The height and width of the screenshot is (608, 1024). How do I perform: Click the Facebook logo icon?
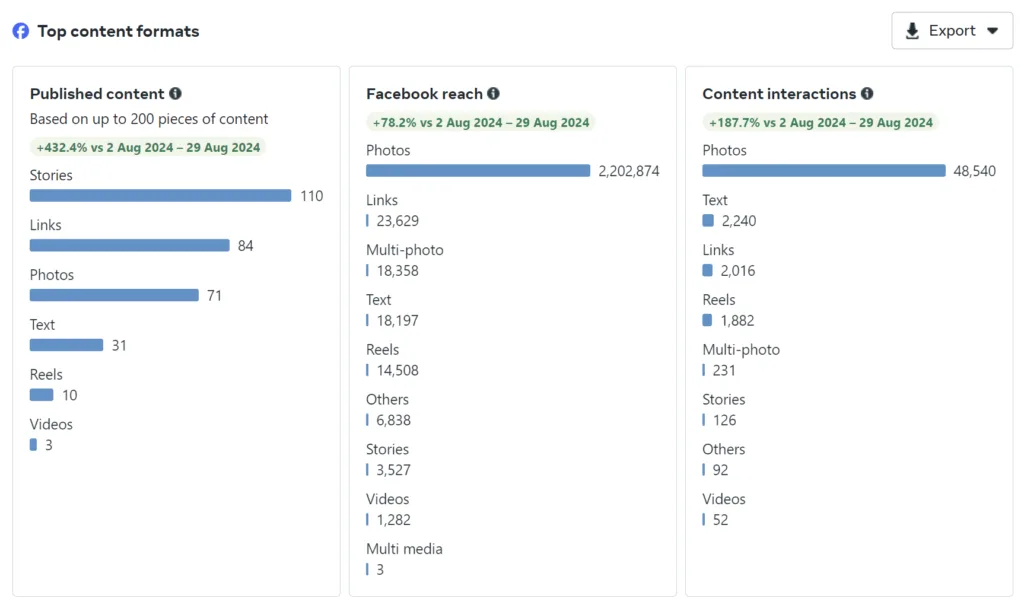[x=21, y=31]
